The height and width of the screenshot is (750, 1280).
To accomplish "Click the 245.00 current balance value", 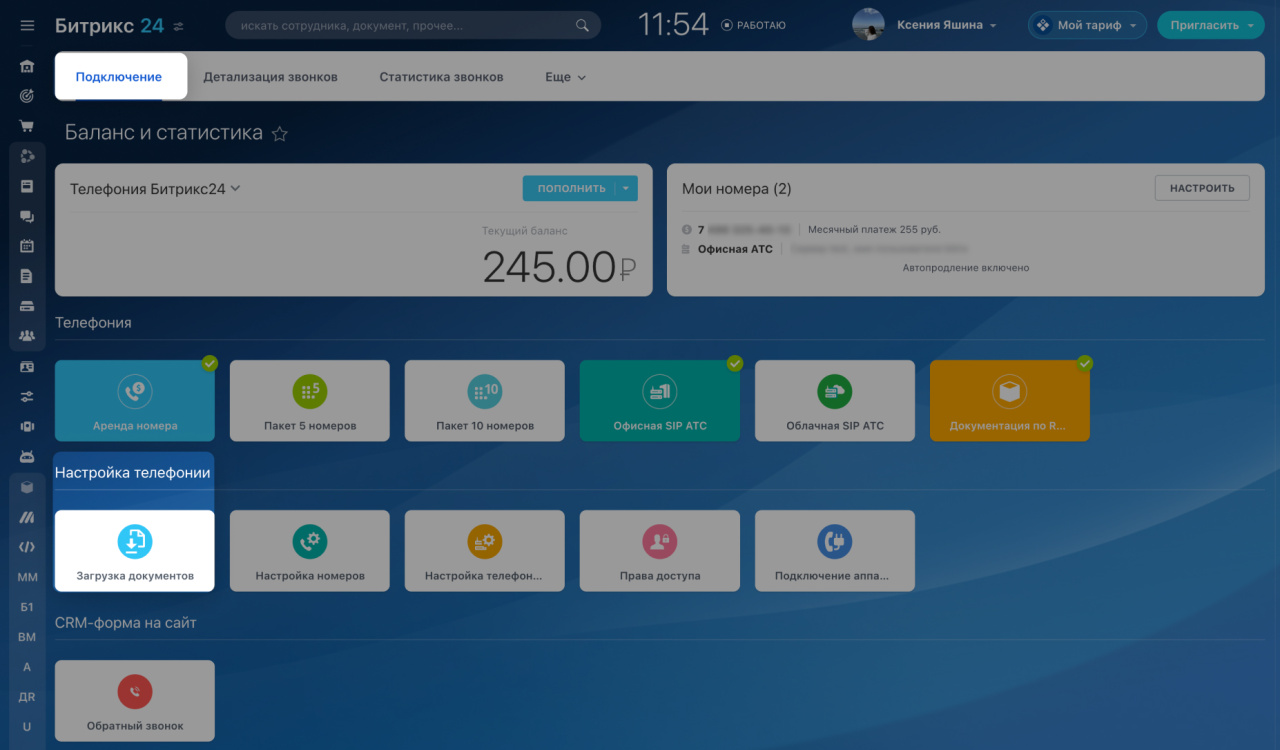I will [x=549, y=267].
